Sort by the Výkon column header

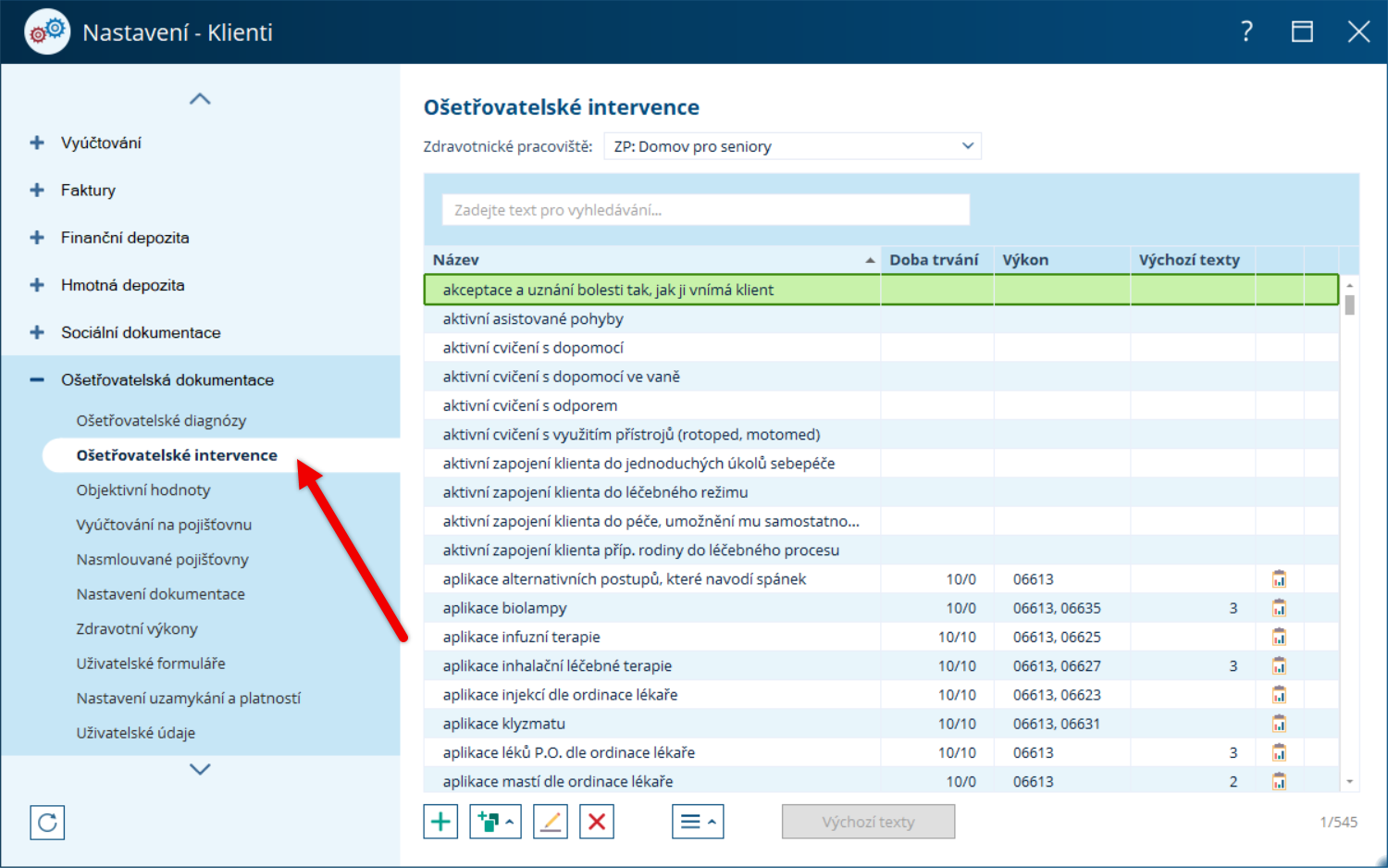(1062, 260)
